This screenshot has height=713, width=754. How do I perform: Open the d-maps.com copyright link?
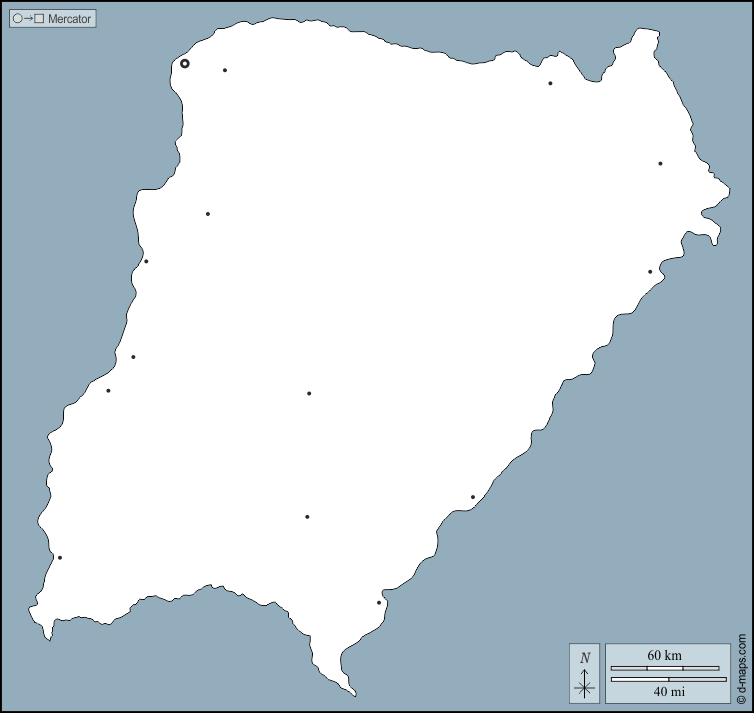tap(742, 669)
